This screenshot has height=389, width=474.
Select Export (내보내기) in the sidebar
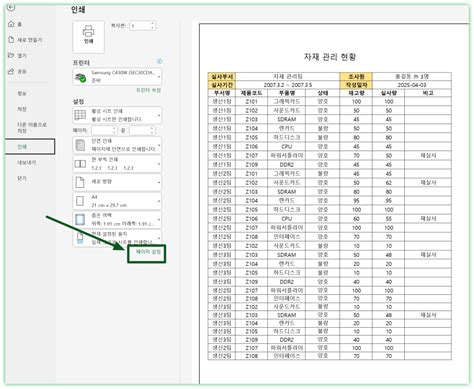pos(27,163)
